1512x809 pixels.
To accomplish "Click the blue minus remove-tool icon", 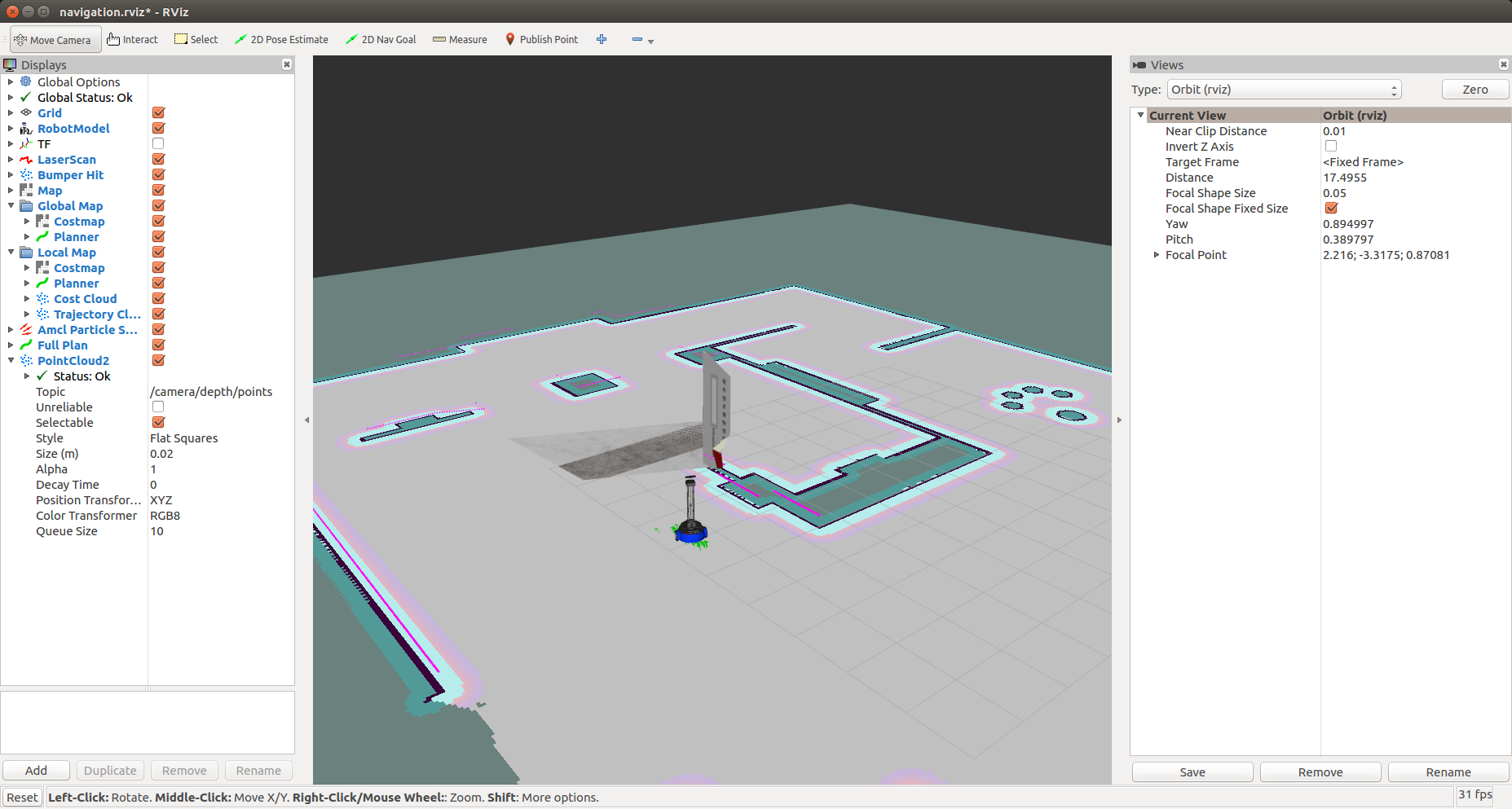I will (x=637, y=39).
